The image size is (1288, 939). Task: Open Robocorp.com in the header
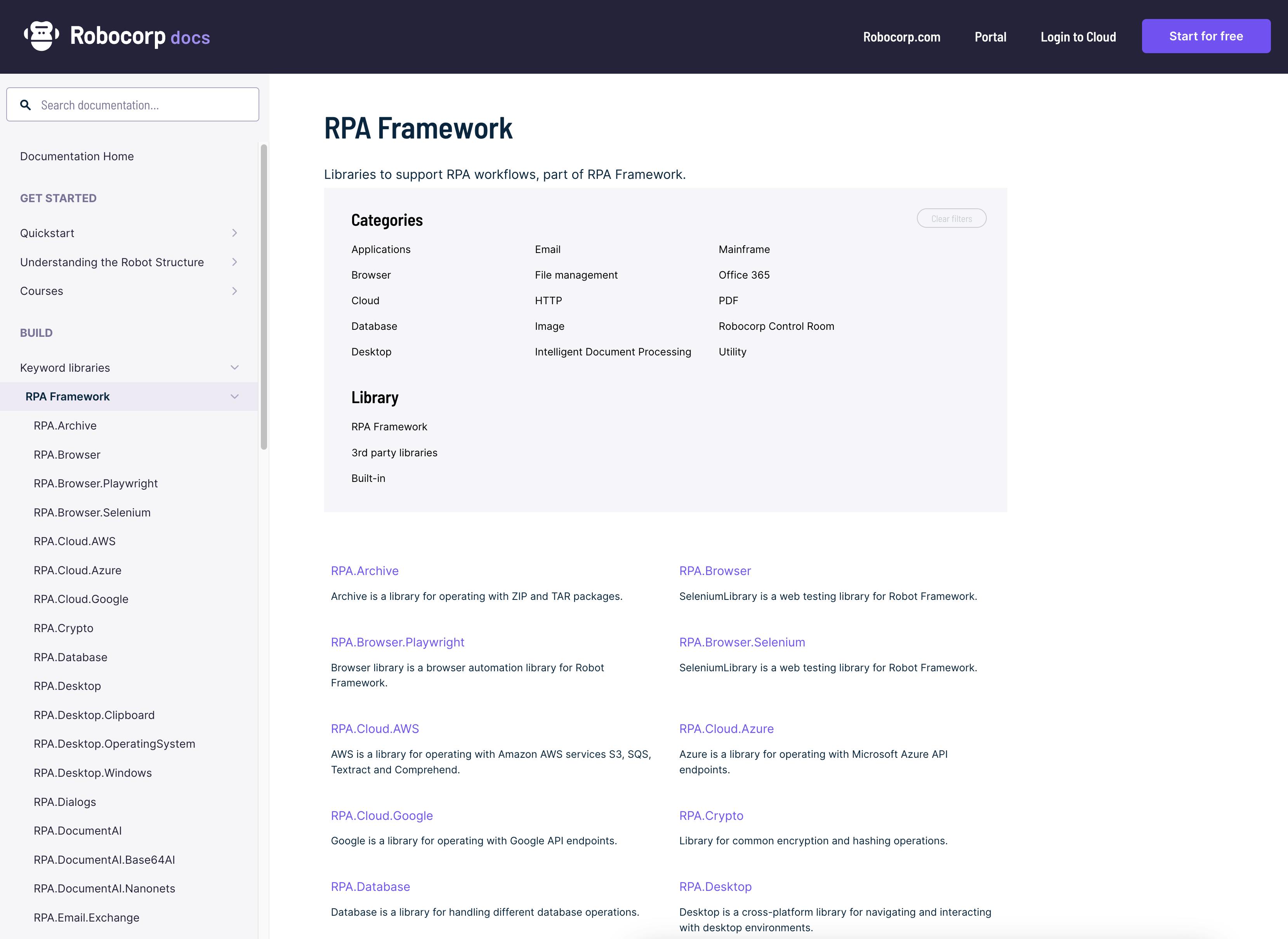(x=901, y=37)
